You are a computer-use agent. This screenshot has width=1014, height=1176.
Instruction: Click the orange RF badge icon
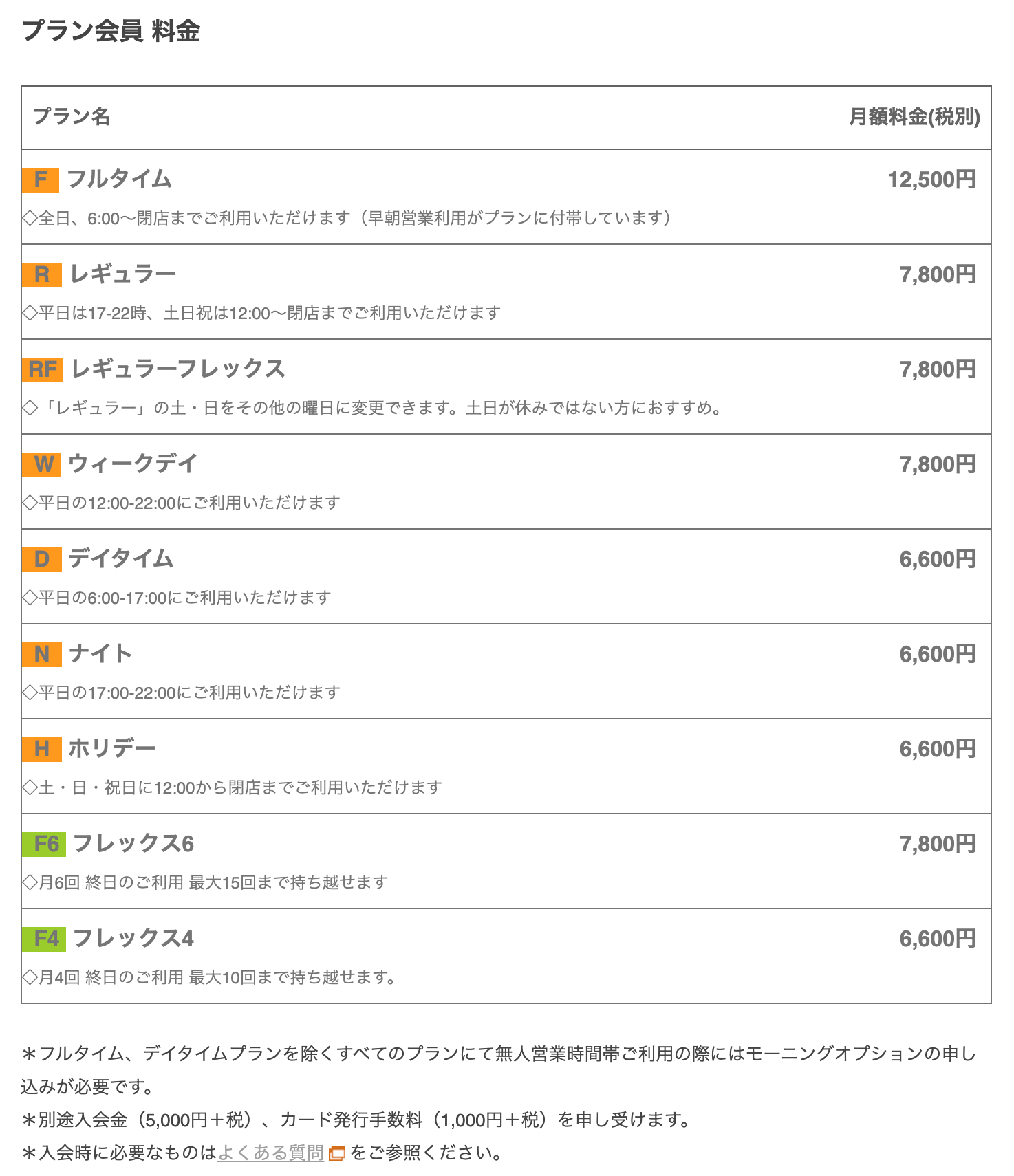point(43,369)
